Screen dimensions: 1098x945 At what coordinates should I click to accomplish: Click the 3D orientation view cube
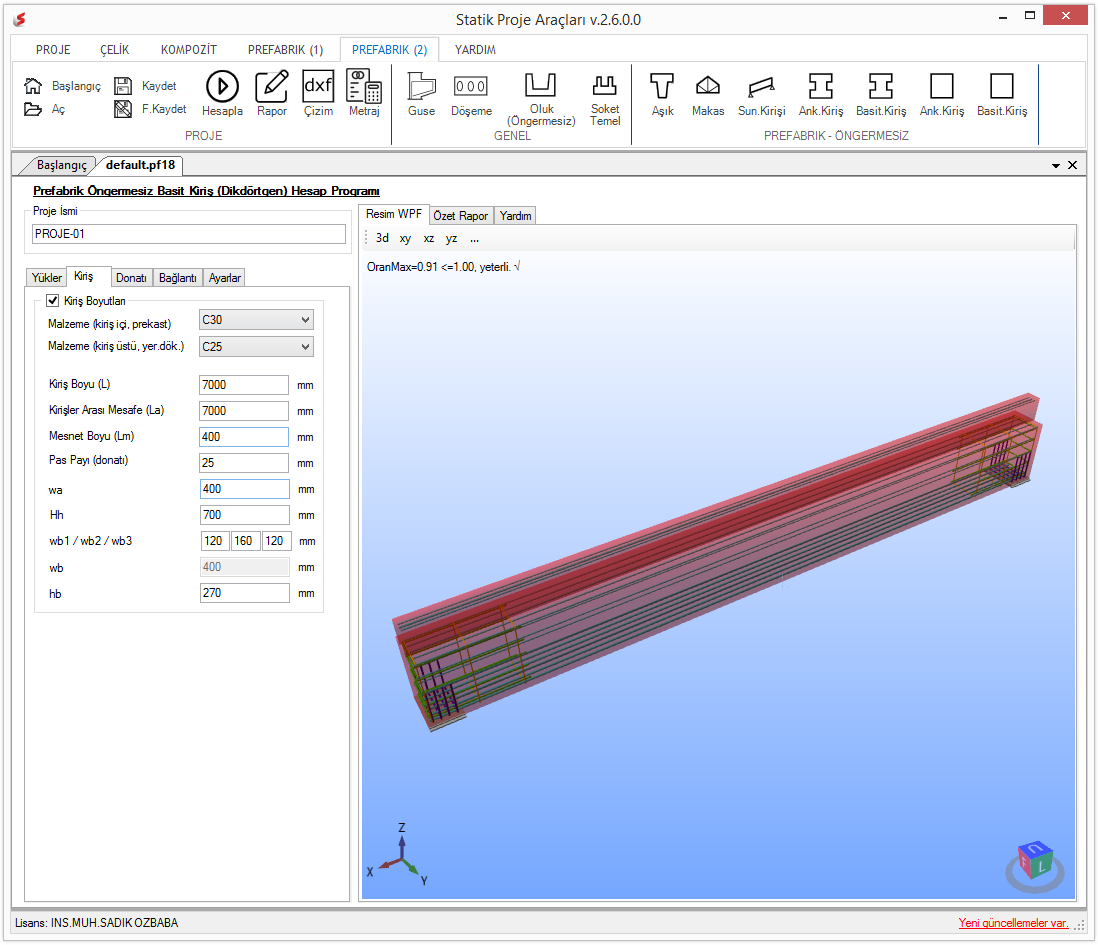(1035, 866)
